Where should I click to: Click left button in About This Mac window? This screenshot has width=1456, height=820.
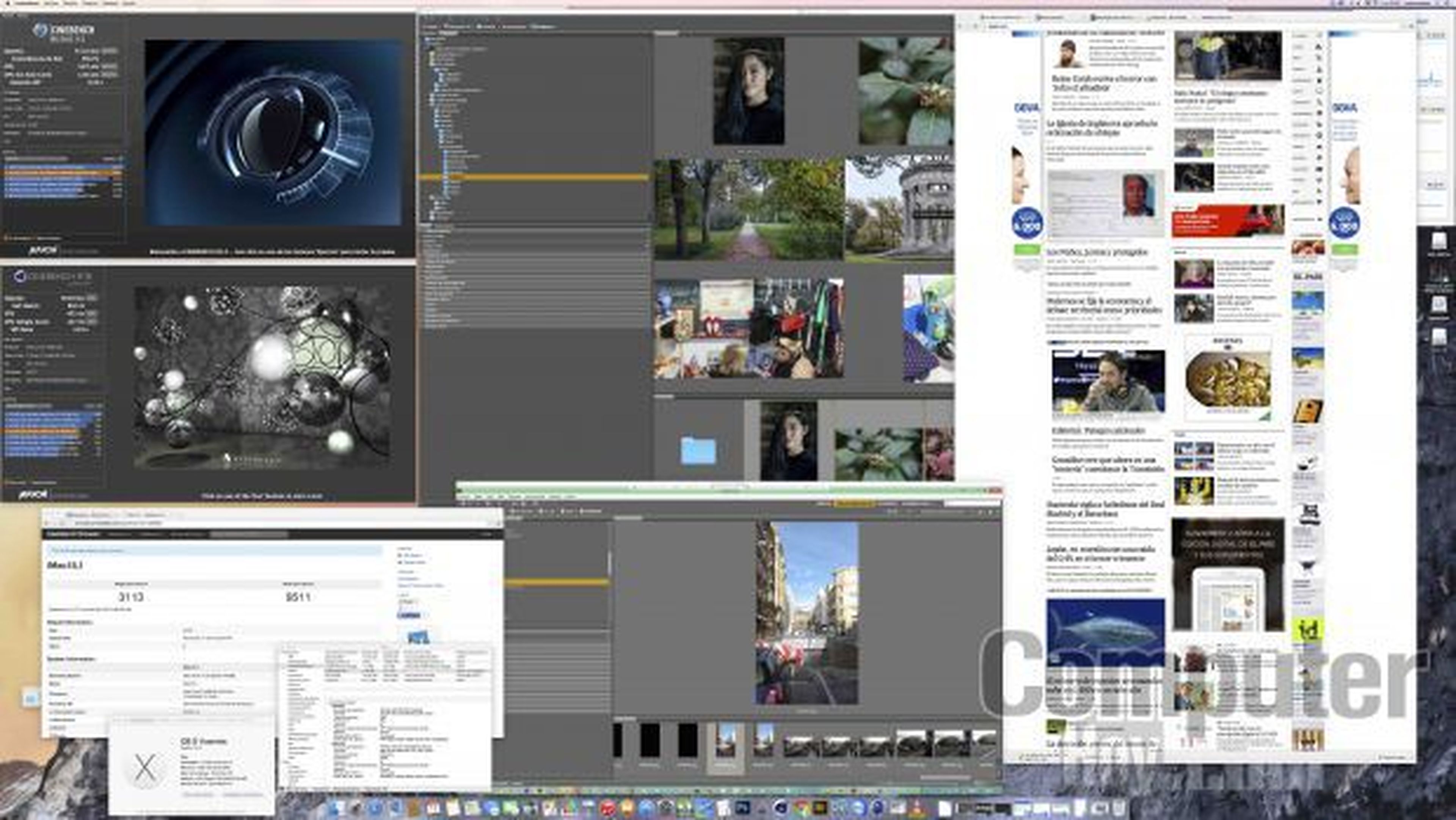(198, 795)
